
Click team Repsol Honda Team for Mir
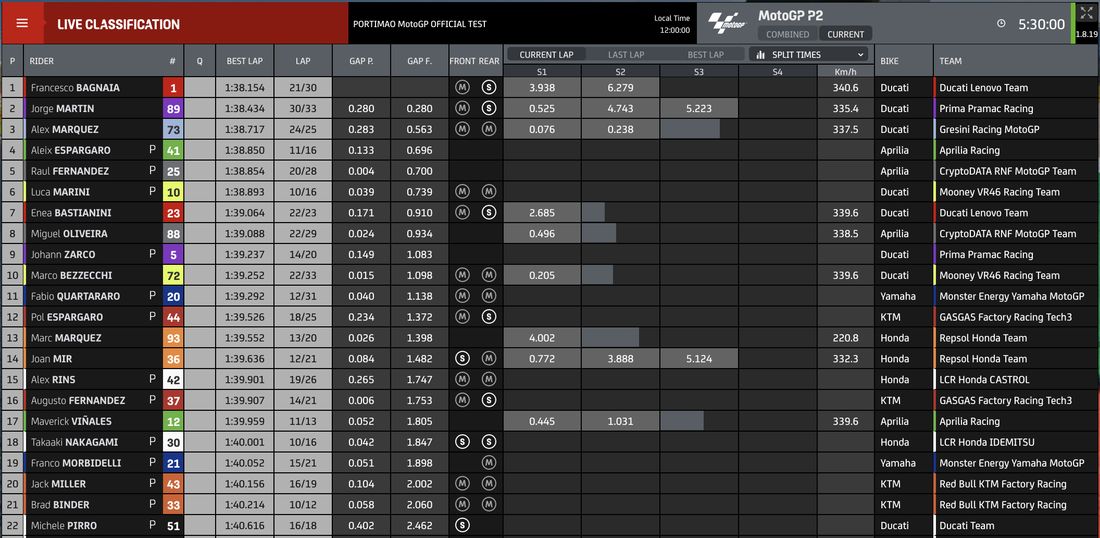983,358
